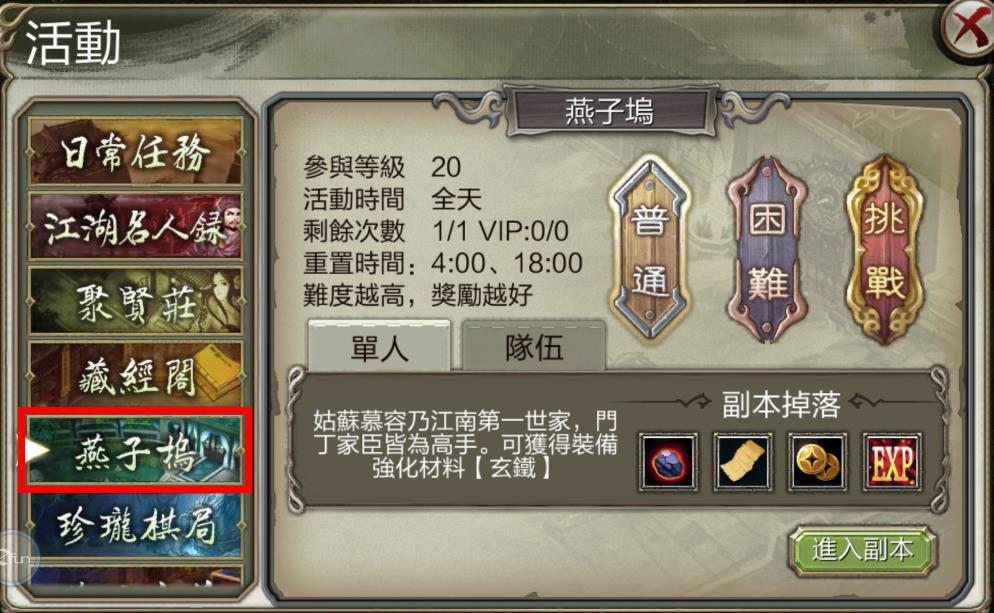
Task: Tap the EXP reward icon
Action: point(892,461)
